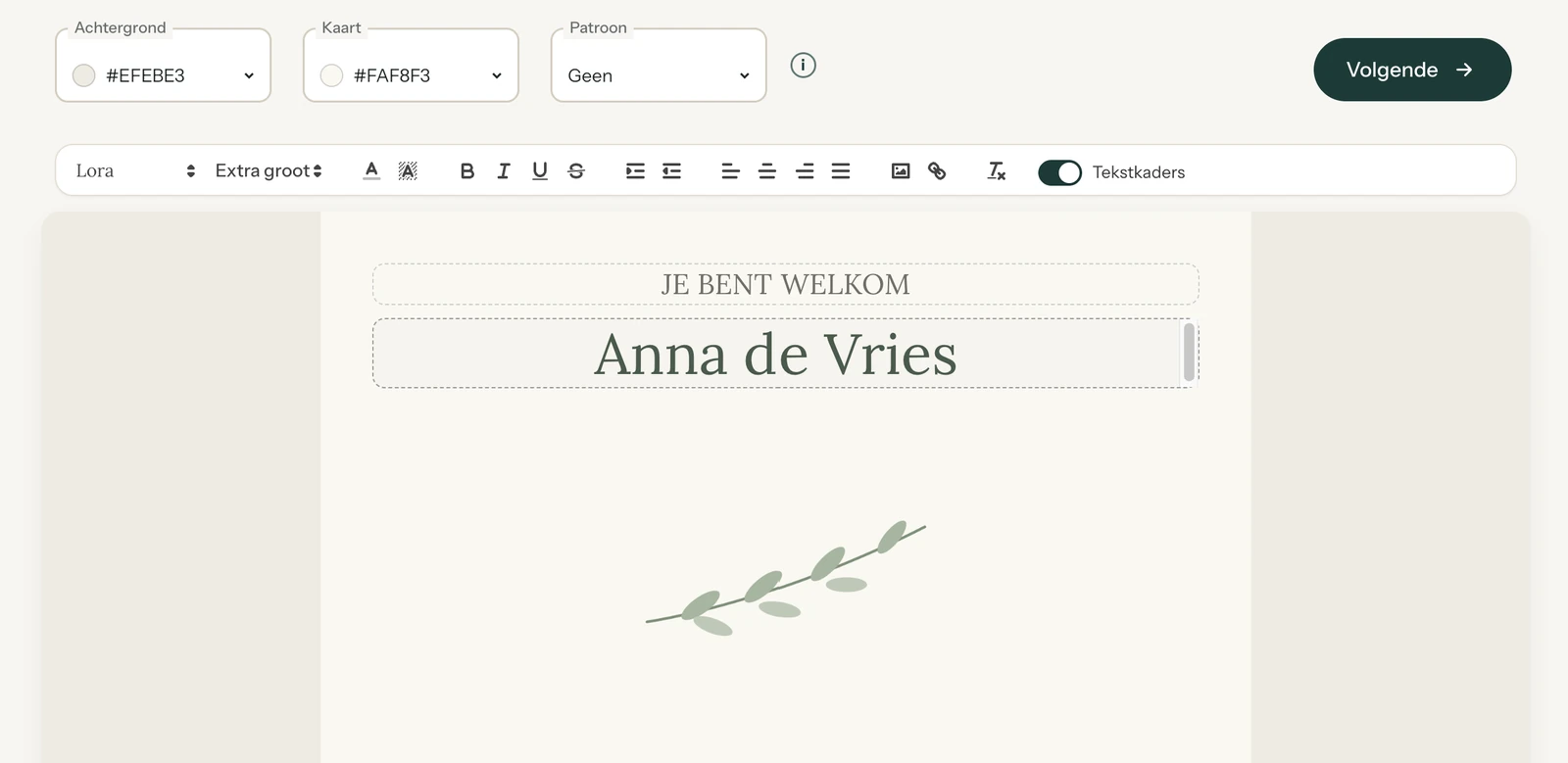Change the Lora font selector
Screen dimensions: 1568x763
click(135, 171)
